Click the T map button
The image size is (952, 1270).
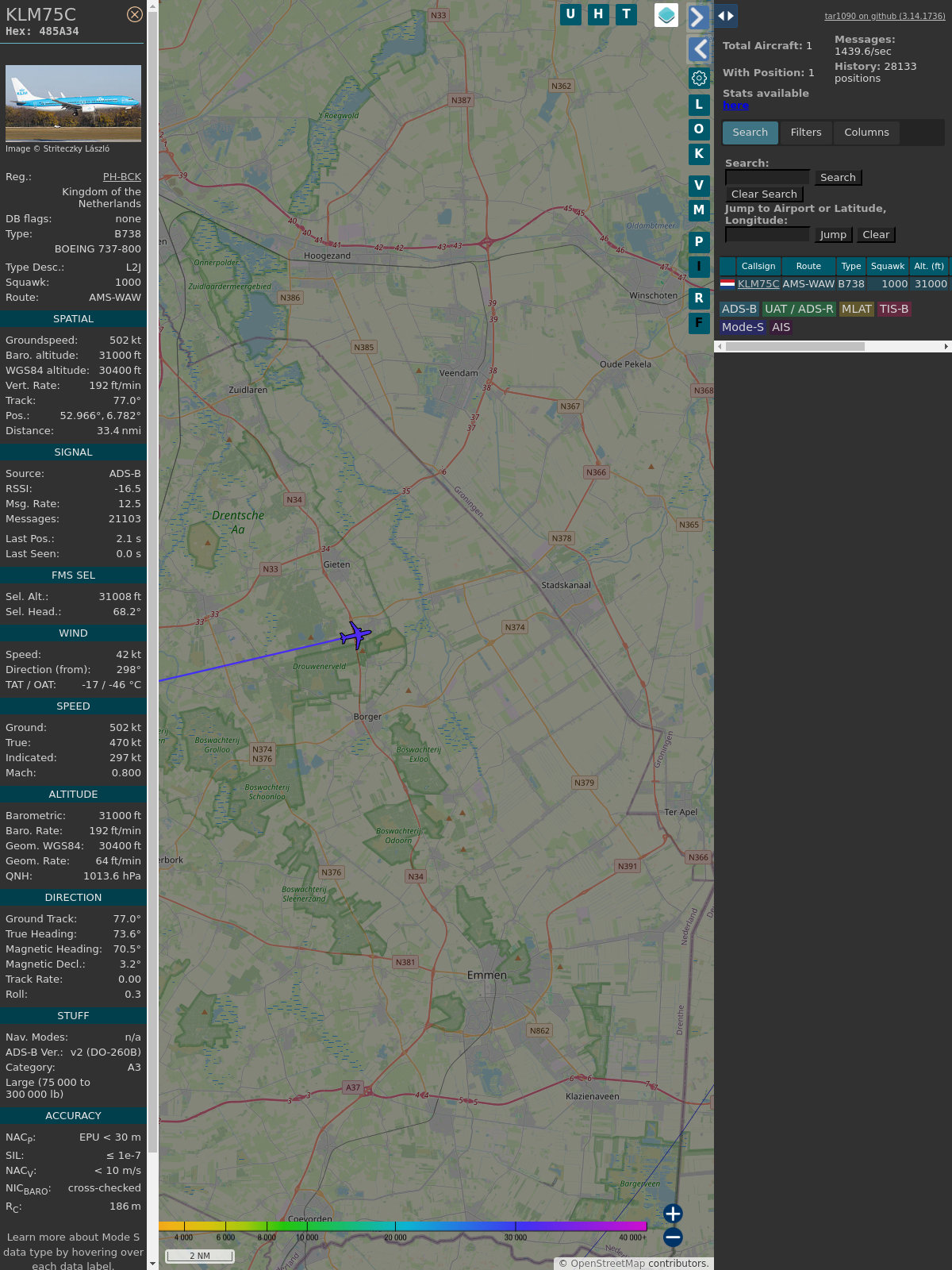point(626,14)
